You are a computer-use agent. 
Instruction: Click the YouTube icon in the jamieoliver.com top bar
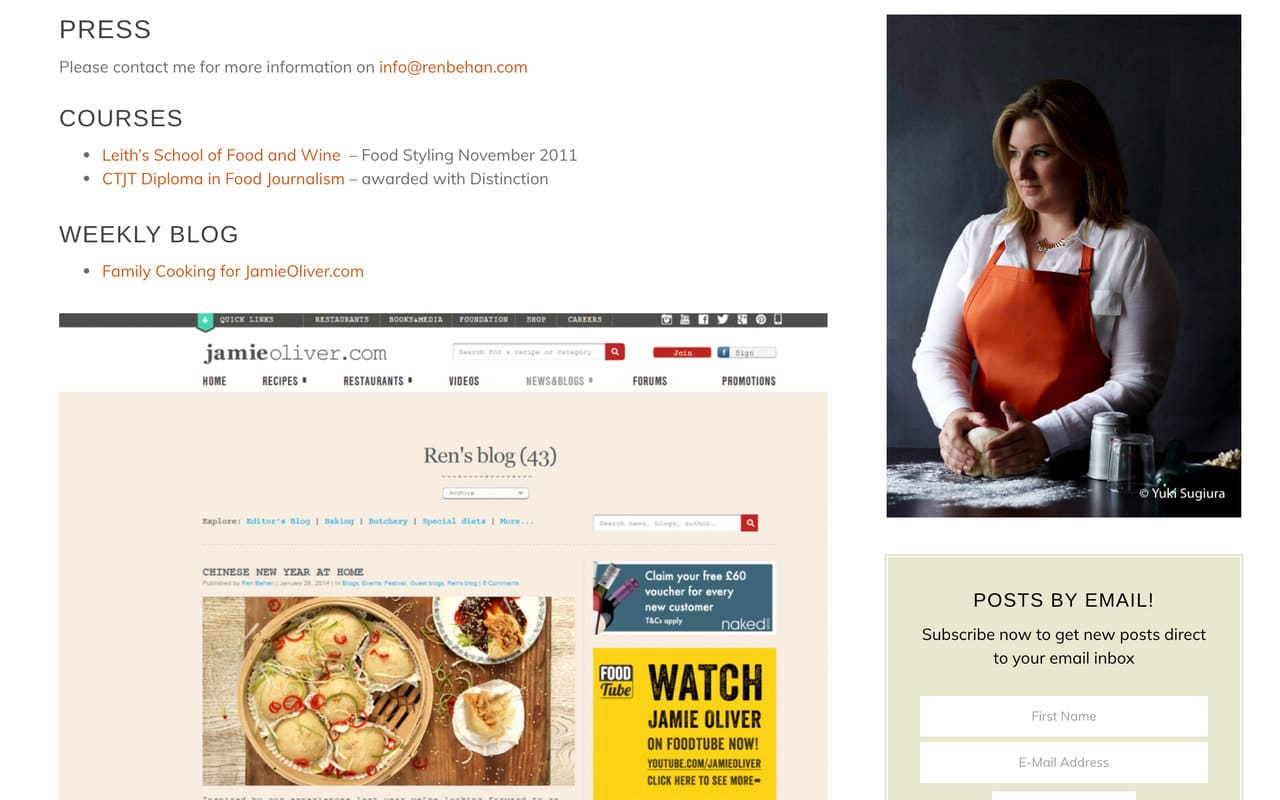[x=685, y=319]
